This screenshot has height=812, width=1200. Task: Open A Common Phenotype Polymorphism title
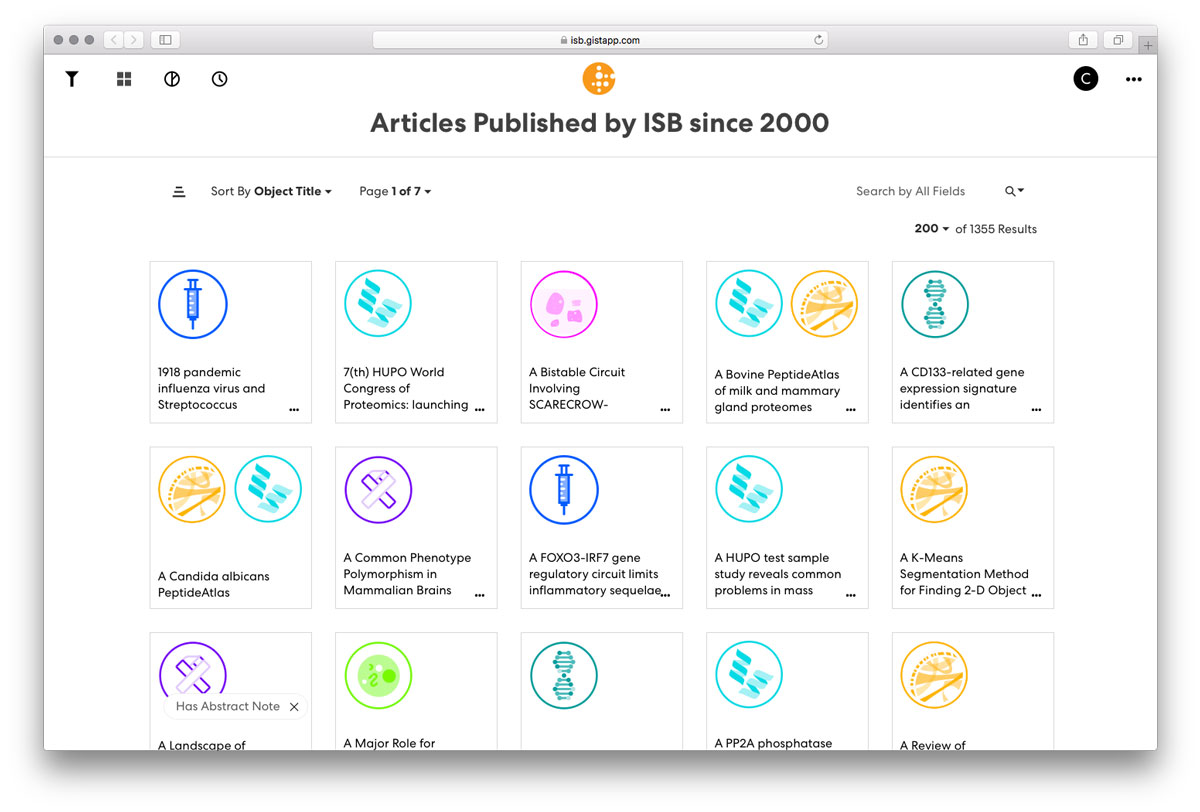pos(407,574)
